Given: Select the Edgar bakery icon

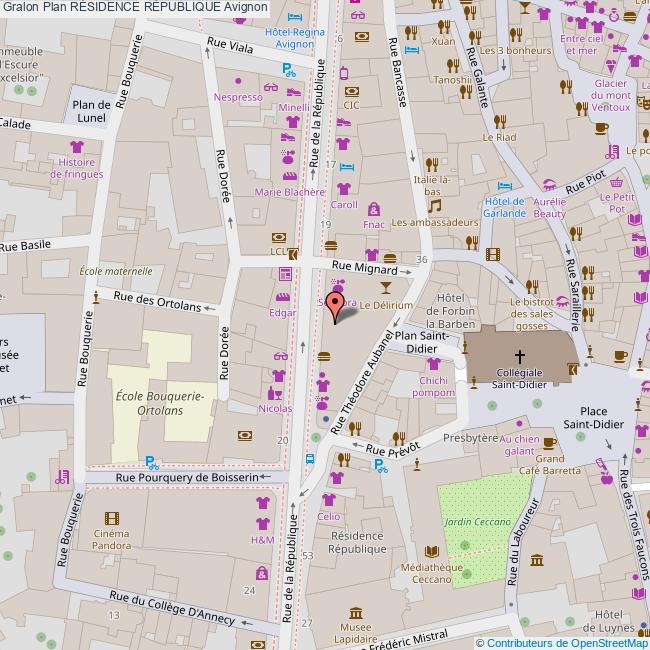Looking at the screenshot, I should coord(283,297).
